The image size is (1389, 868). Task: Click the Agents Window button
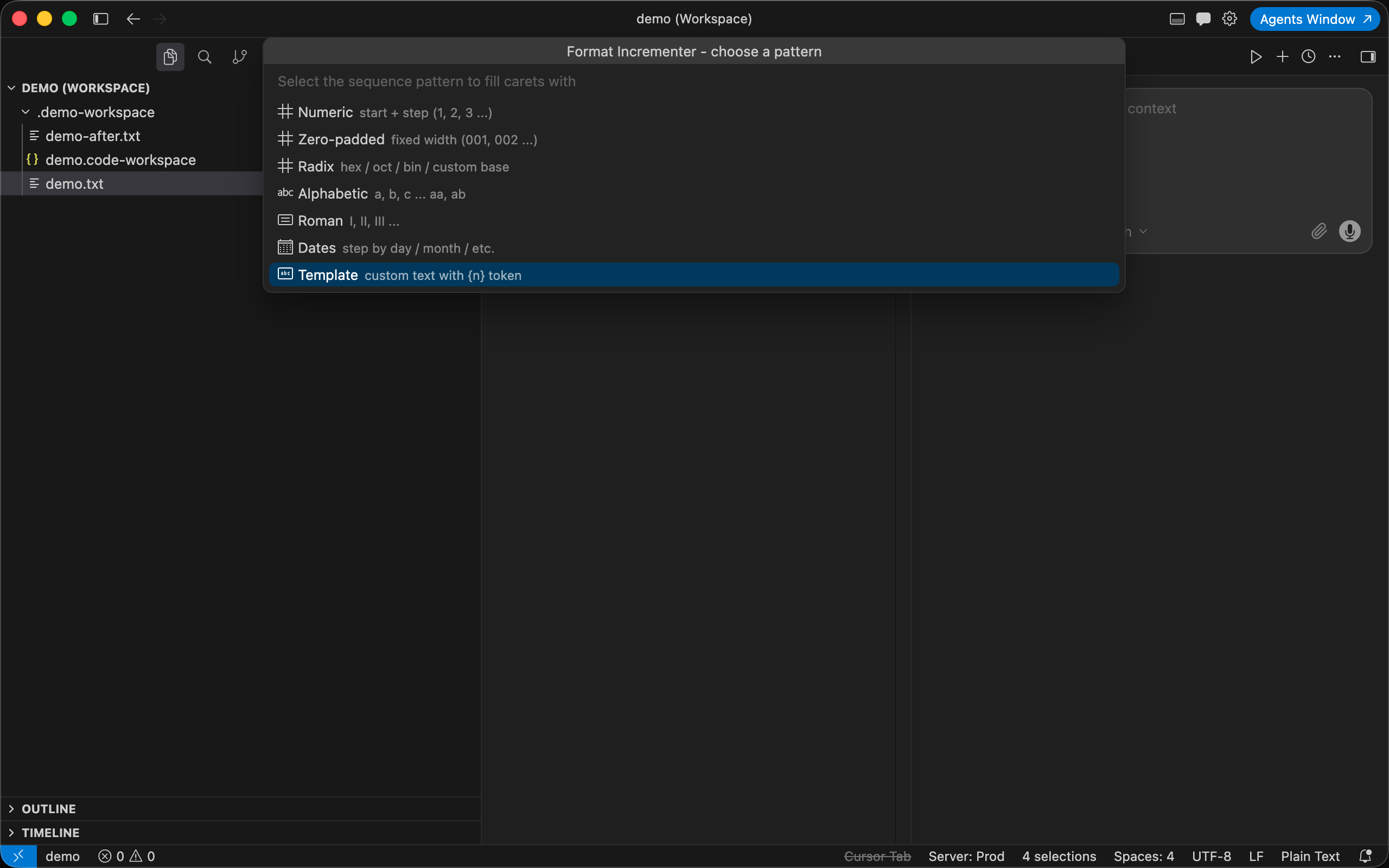1315,19
